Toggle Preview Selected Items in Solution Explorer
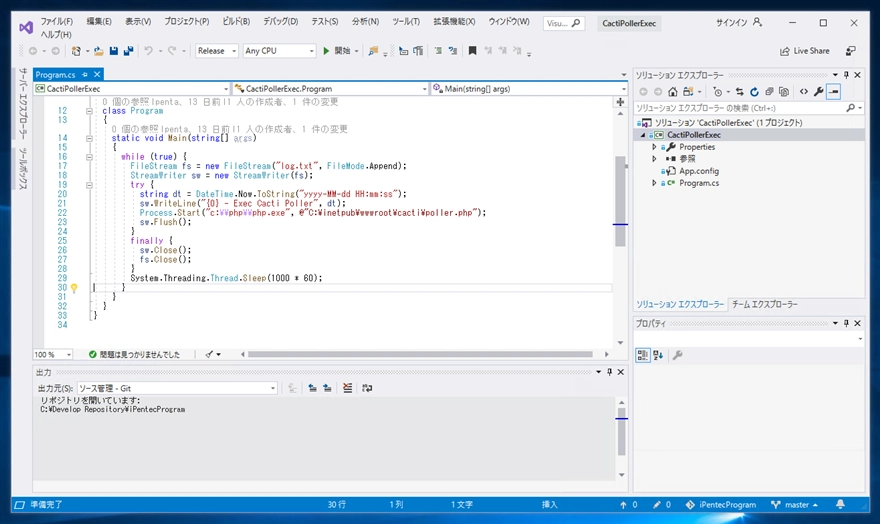 click(834, 91)
